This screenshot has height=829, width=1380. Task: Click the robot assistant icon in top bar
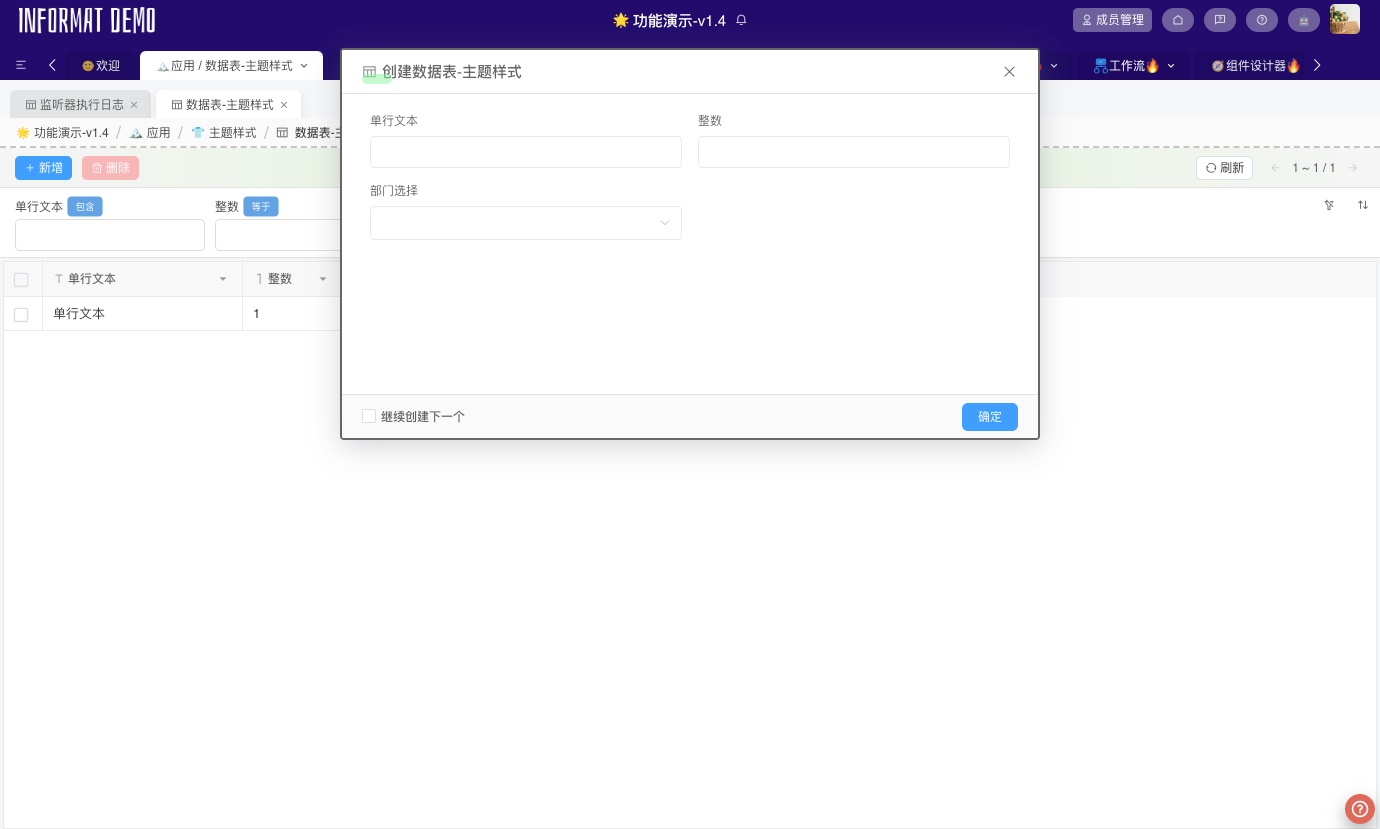point(1304,19)
